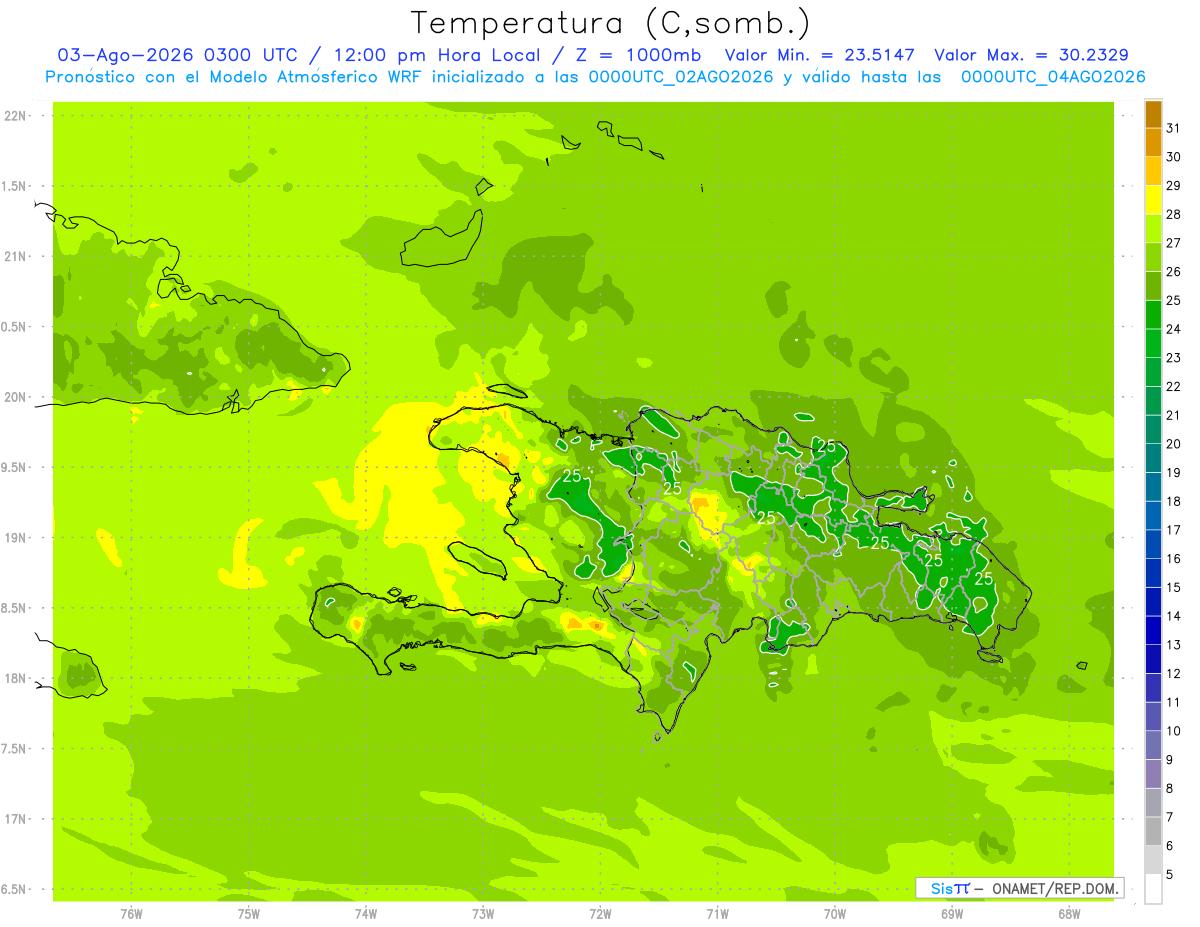
Task: Click the color bar segment between 8 and 9
Action: click(x=1153, y=774)
